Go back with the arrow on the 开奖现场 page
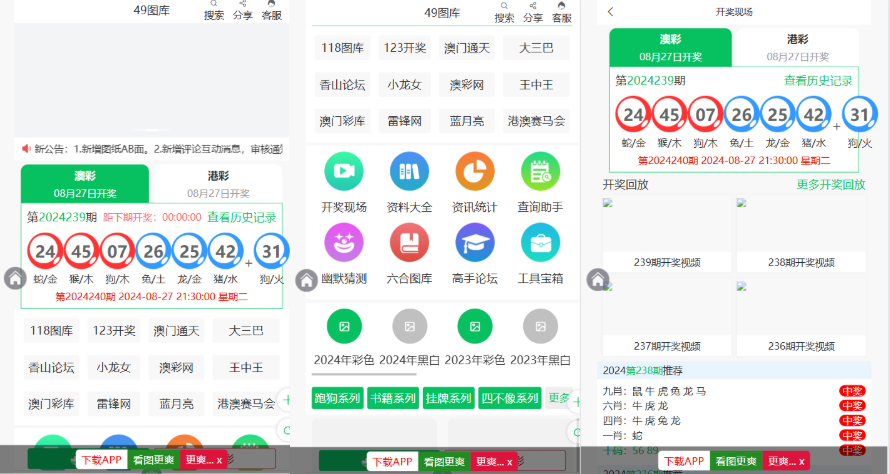Image resolution: width=890 pixels, height=474 pixels. click(x=611, y=11)
